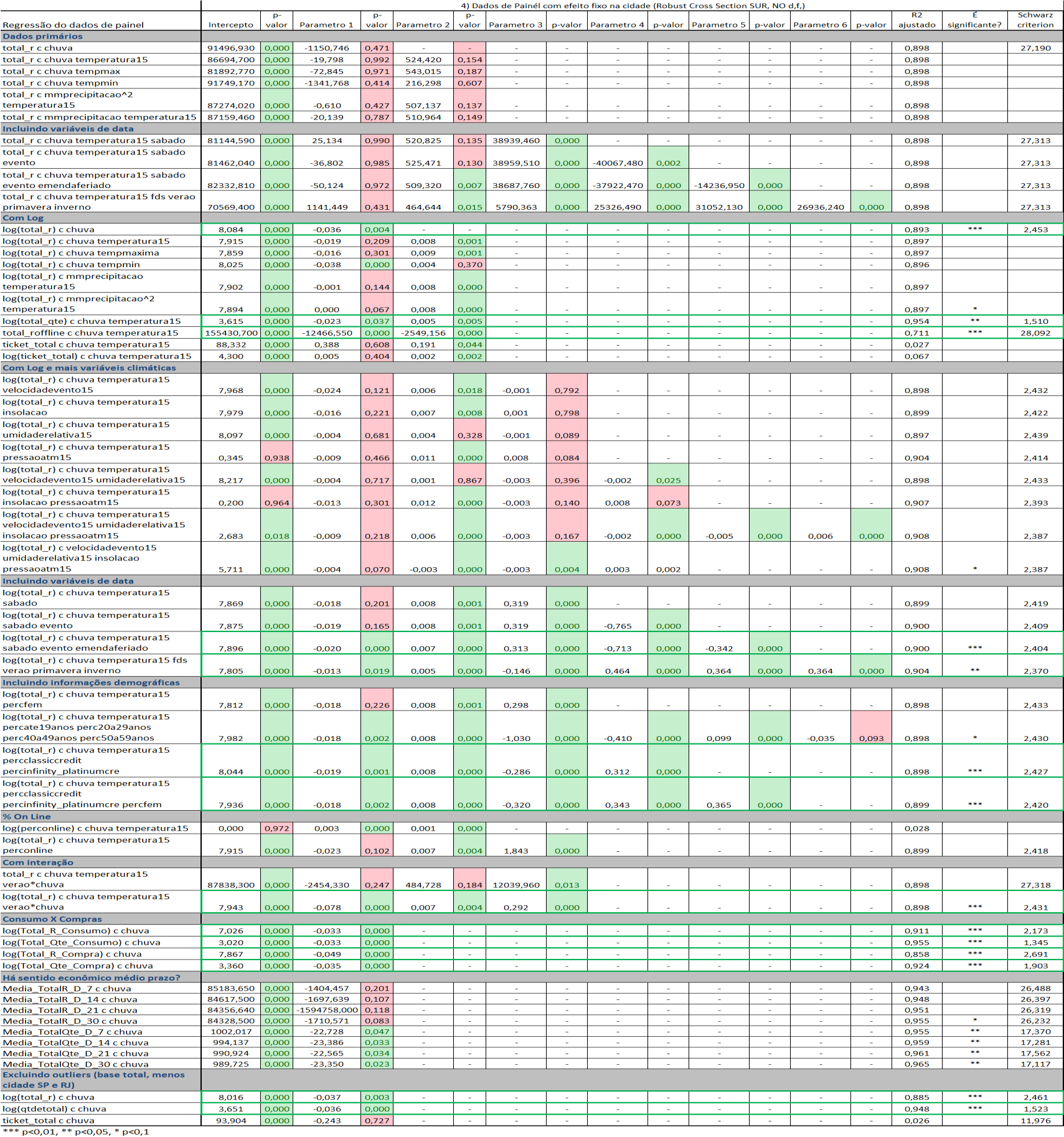Screen dimensions: 1064x1137
Task: Select the Parametro 5 value -14236,950
Action: (718, 186)
